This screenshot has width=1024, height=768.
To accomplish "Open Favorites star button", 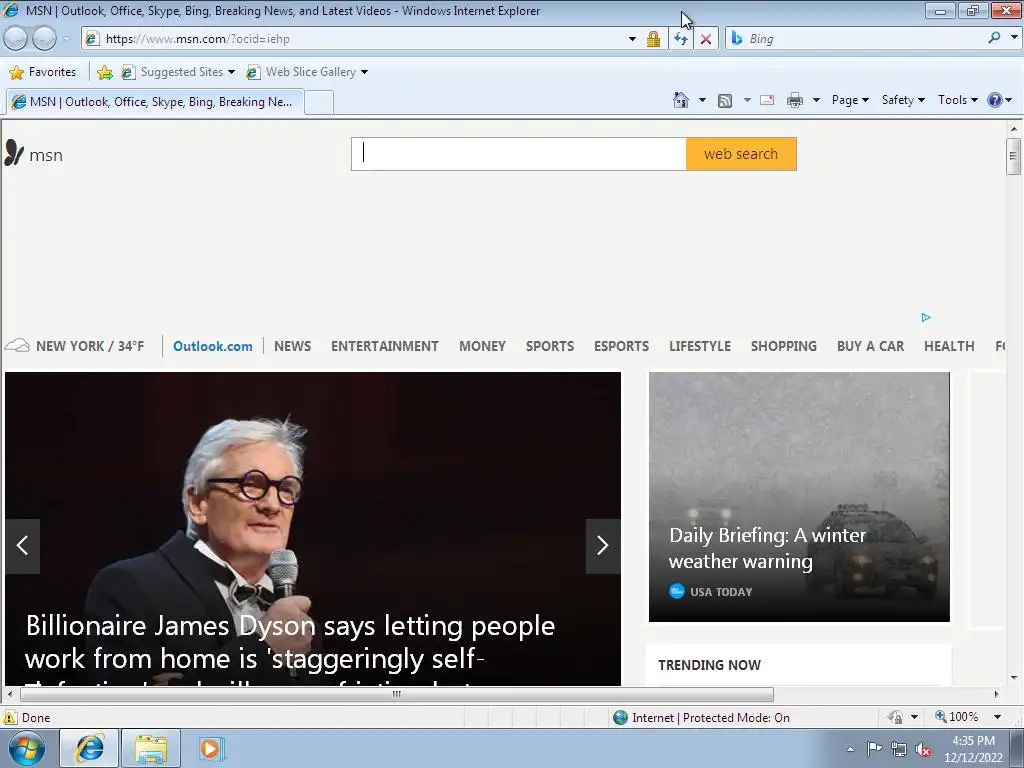I will point(43,72).
